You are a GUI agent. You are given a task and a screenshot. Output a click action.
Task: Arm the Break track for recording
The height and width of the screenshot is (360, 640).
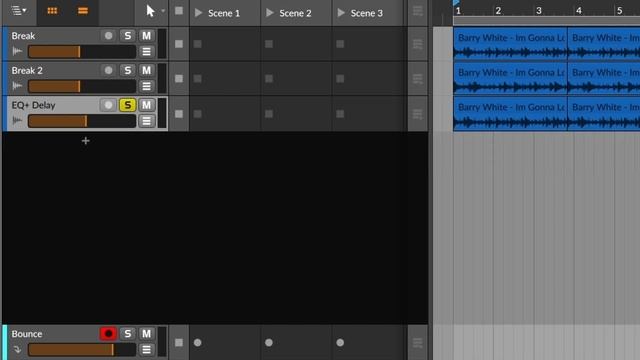coord(108,36)
